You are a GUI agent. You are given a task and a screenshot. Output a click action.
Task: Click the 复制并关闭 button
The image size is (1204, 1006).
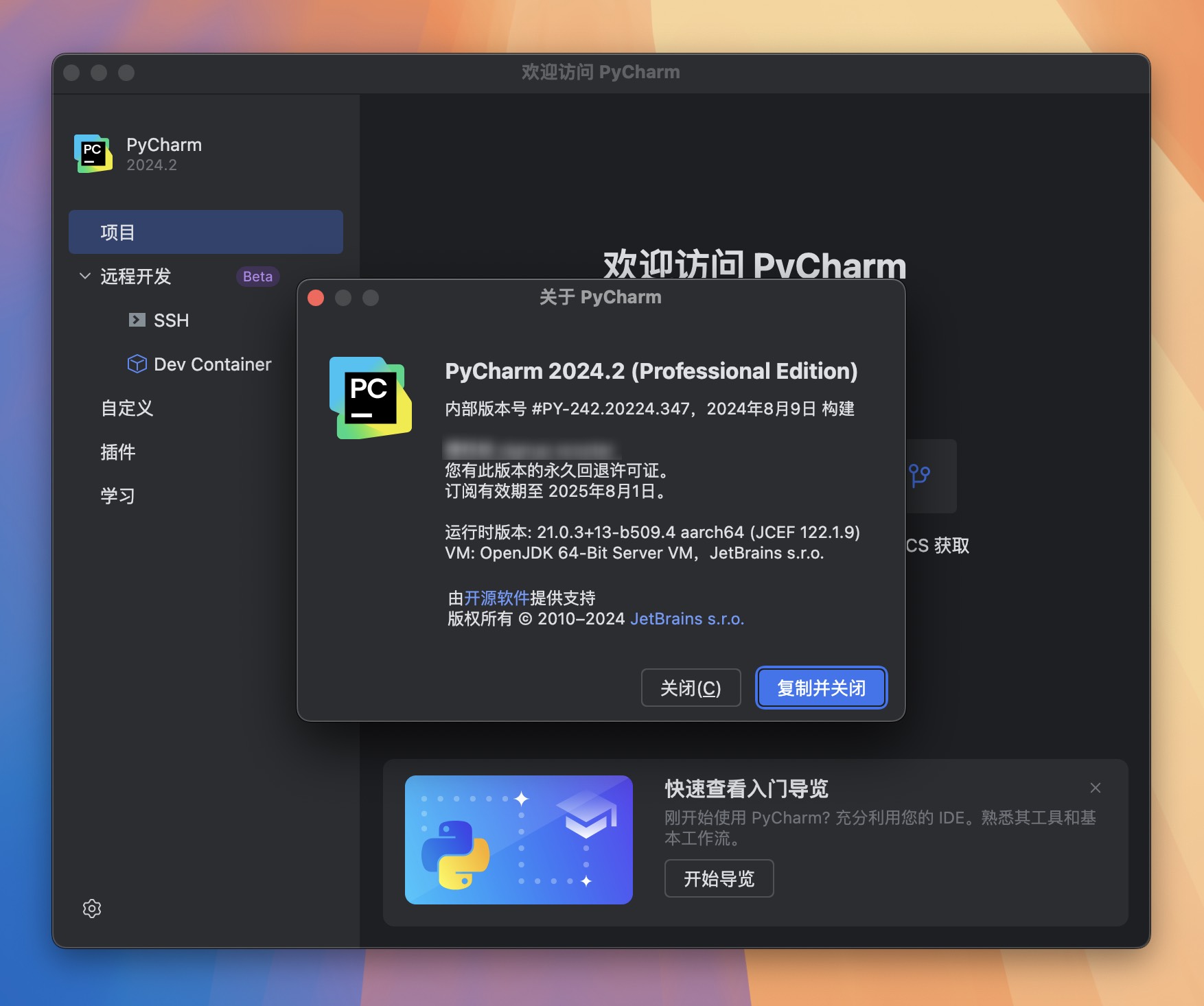point(822,688)
